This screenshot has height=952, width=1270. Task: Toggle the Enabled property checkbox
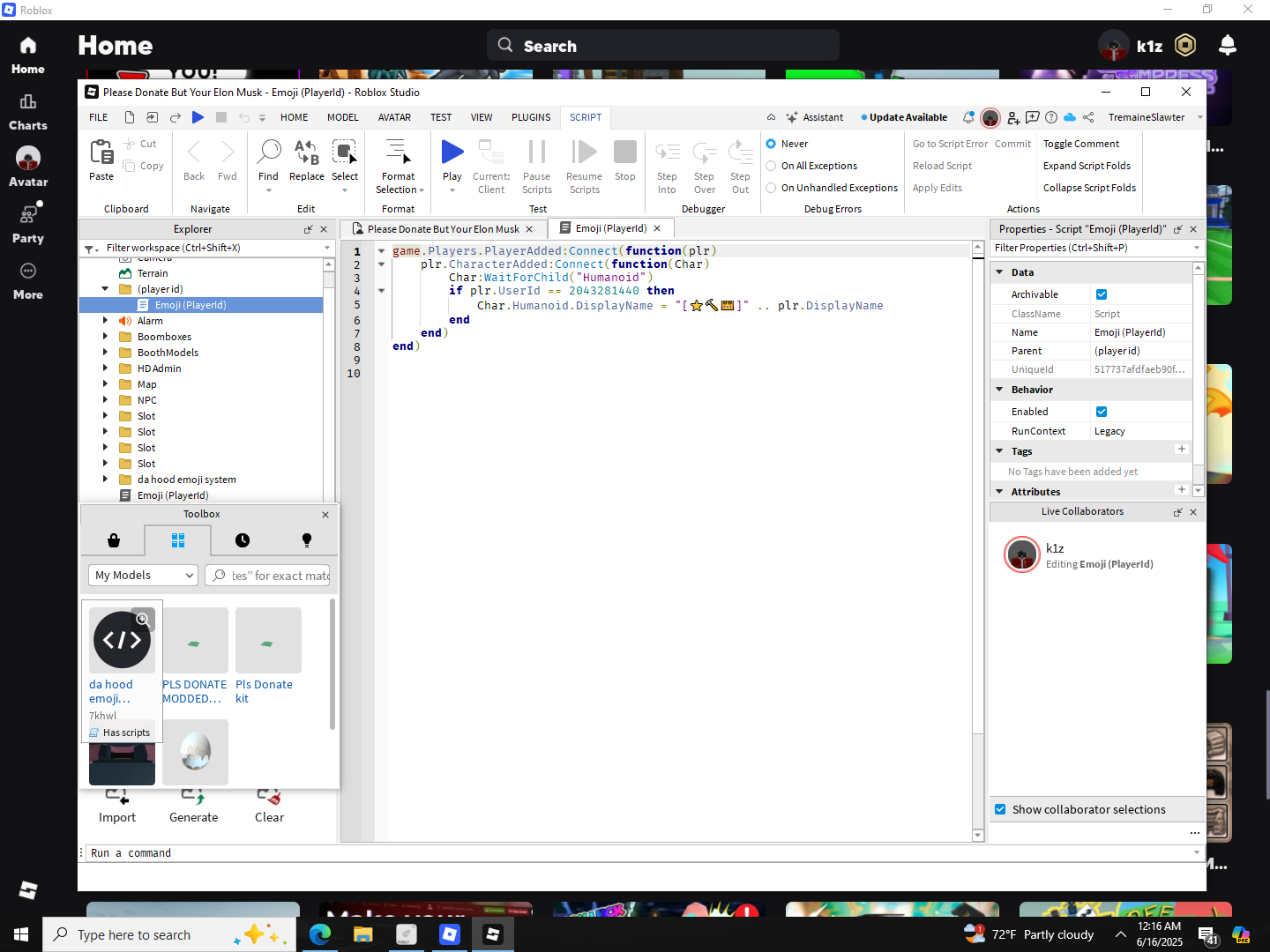[x=1102, y=412]
